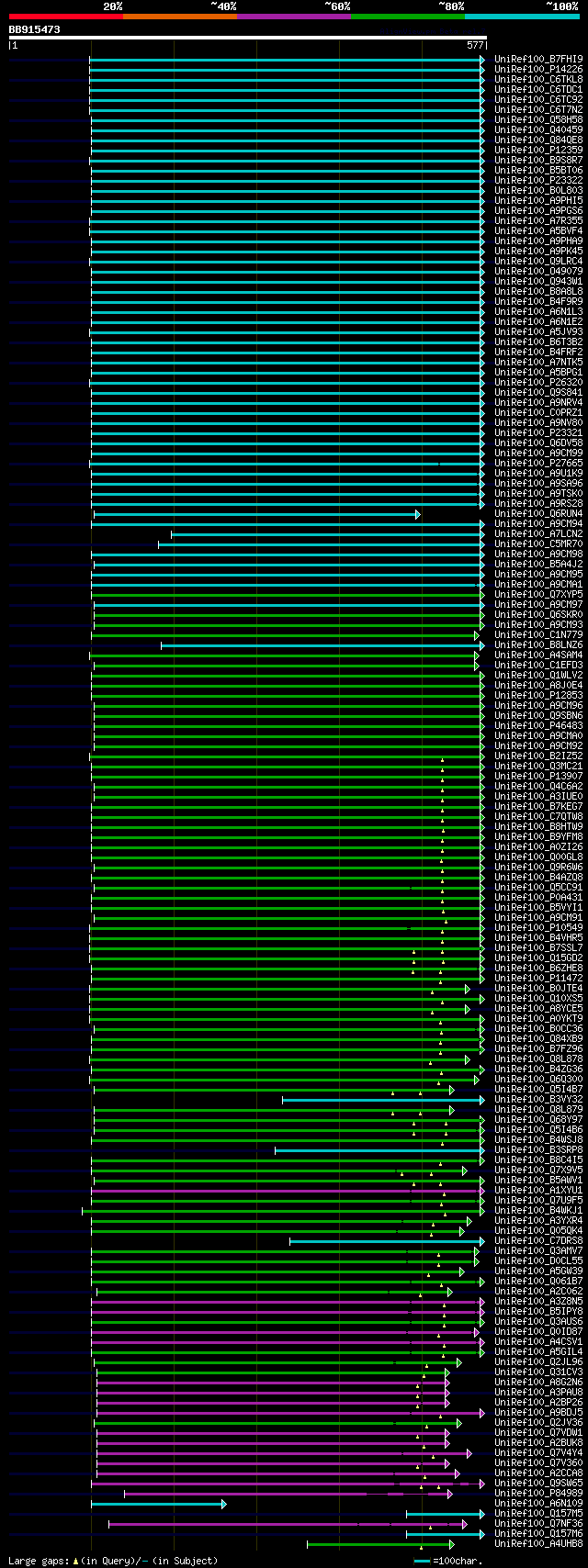Select the UniRef100_P11472 label
Screen dimensions: 588x1568
pyautogui.click(x=538, y=978)
